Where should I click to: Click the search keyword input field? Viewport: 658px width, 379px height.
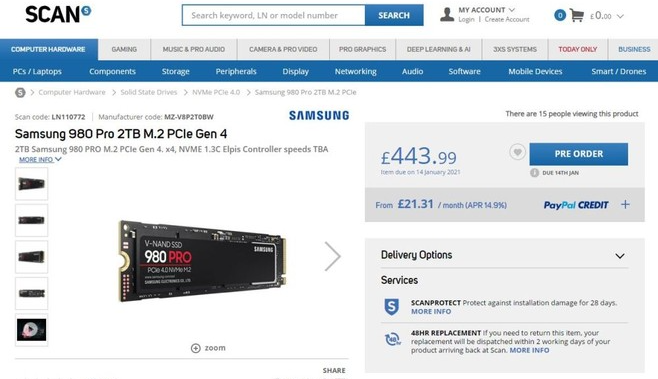point(274,16)
